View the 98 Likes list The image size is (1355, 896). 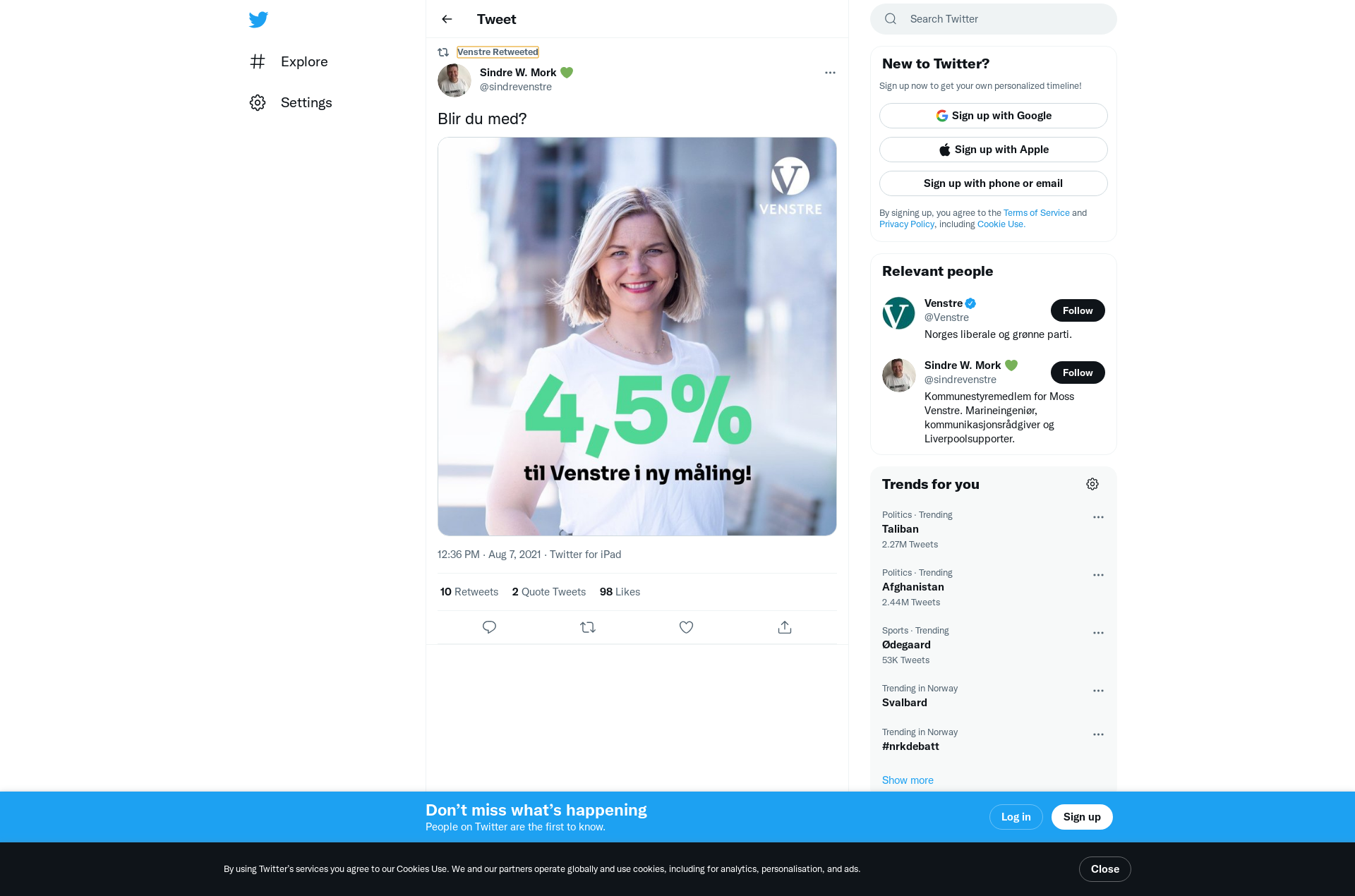[620, 592]
